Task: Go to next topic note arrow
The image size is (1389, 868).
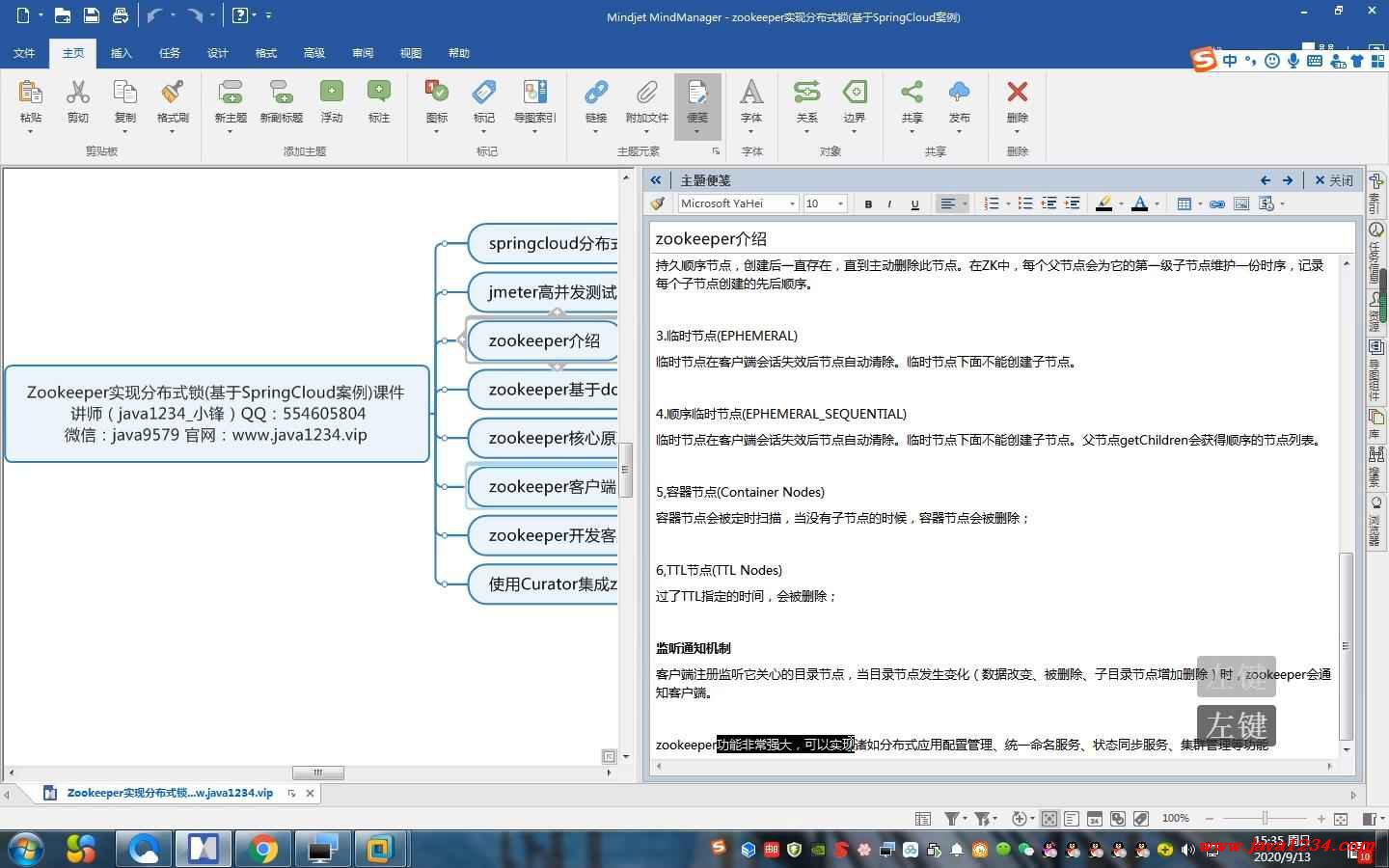Action: coord(1287,180)
